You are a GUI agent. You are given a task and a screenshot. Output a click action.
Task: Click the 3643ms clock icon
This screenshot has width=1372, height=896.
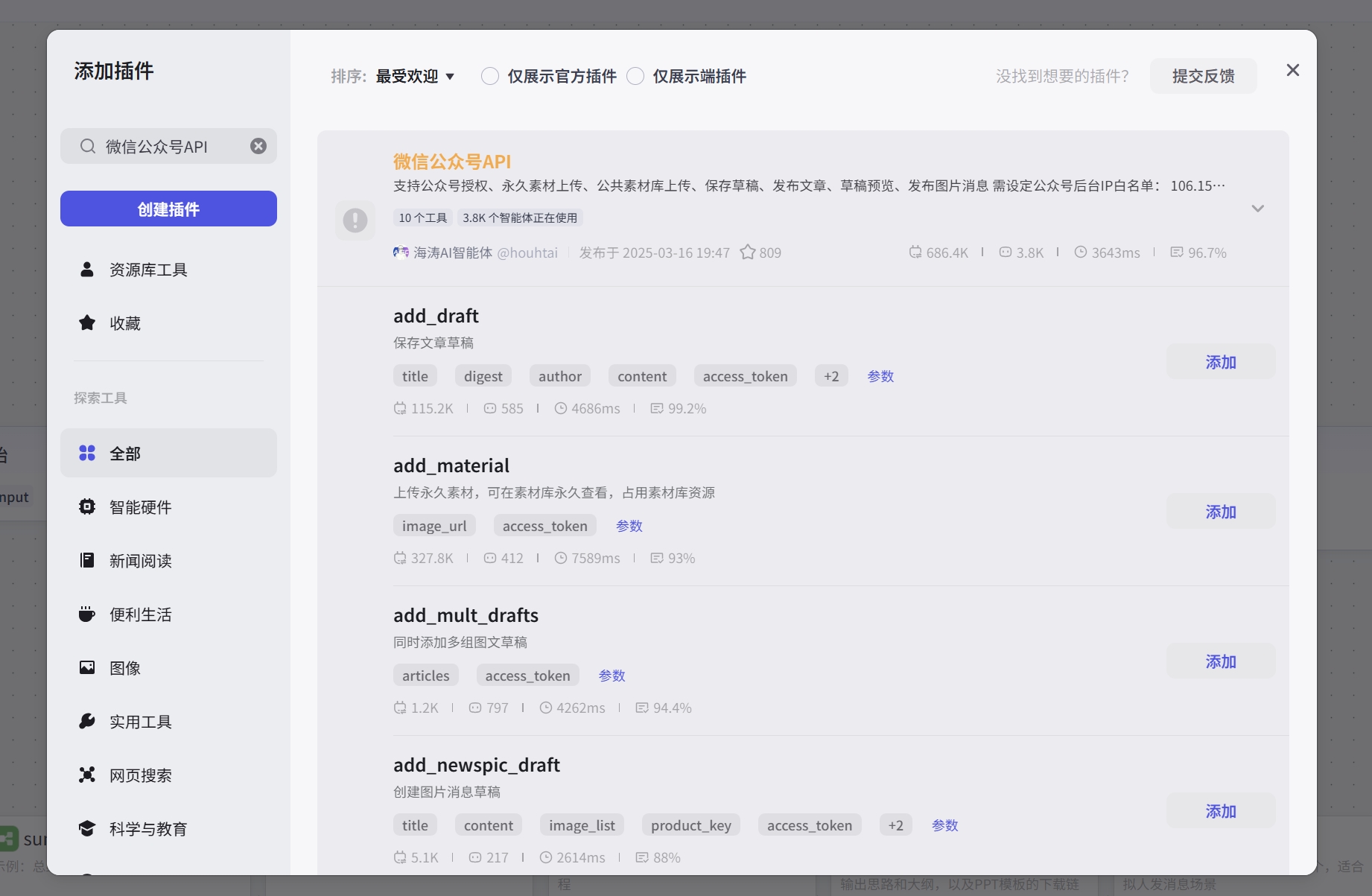pos(1081,252)
